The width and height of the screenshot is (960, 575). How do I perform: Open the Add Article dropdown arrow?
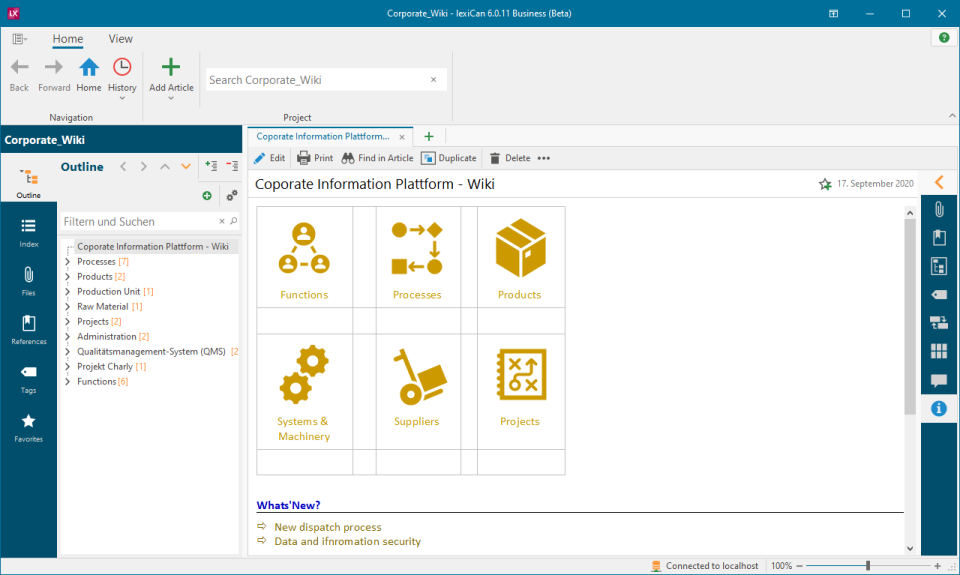171,98
